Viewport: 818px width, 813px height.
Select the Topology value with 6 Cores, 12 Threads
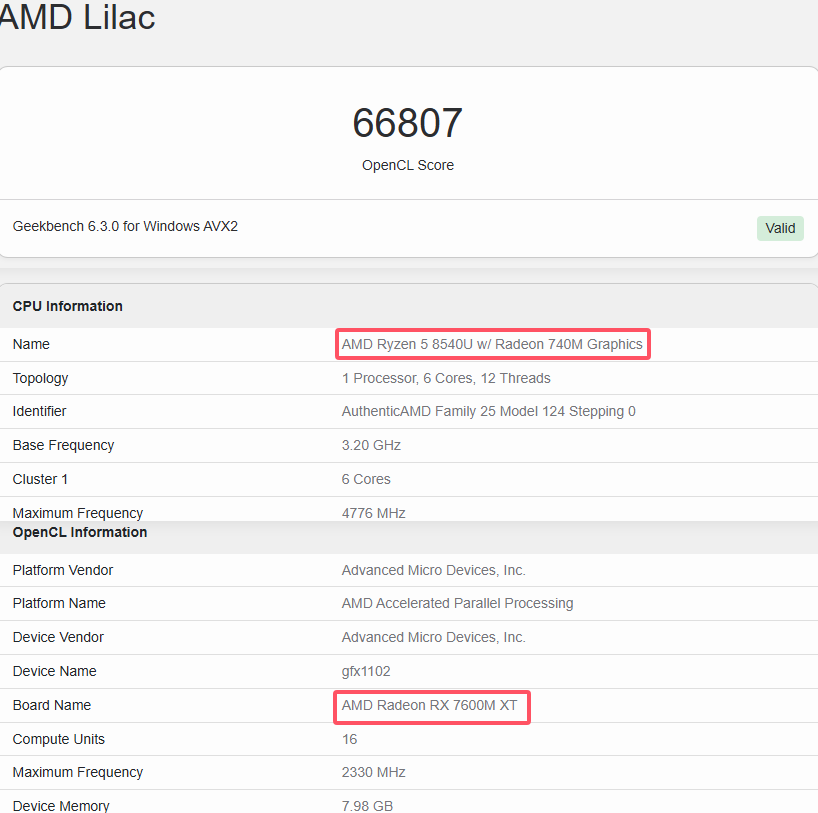click(x=446, y=378)
